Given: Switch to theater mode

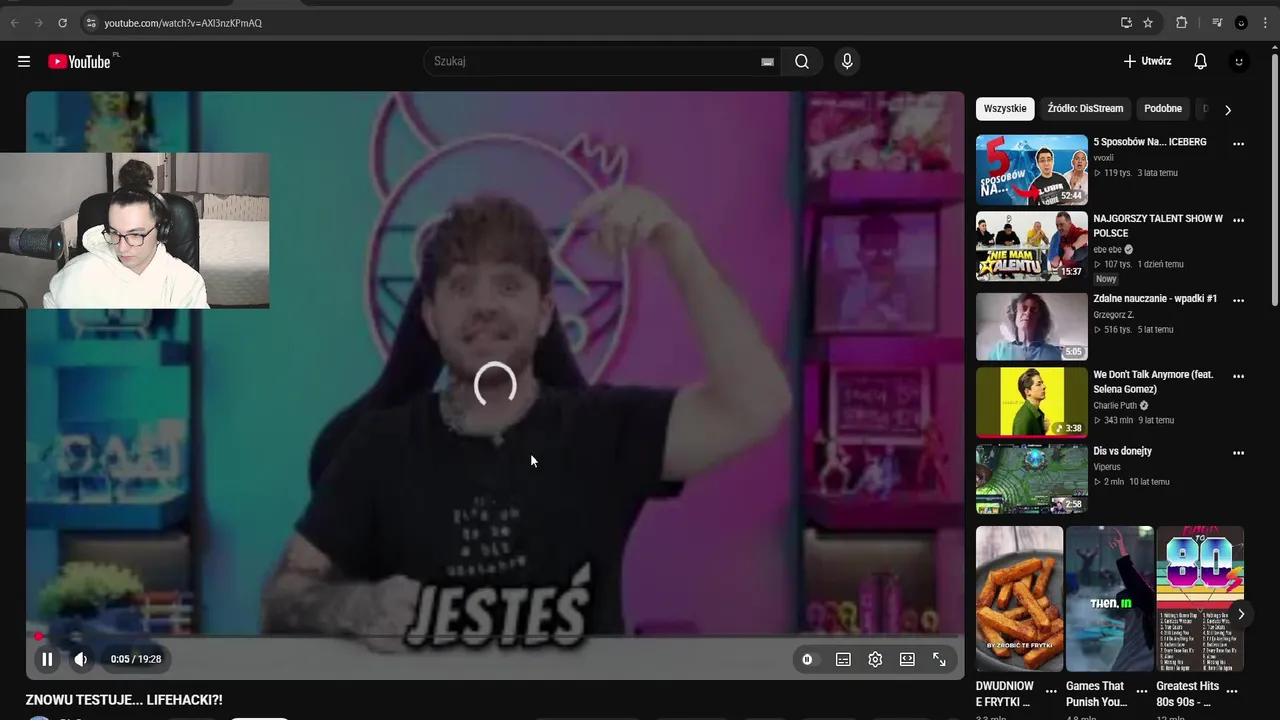Looking at the screenshot, I should (907, 659).
